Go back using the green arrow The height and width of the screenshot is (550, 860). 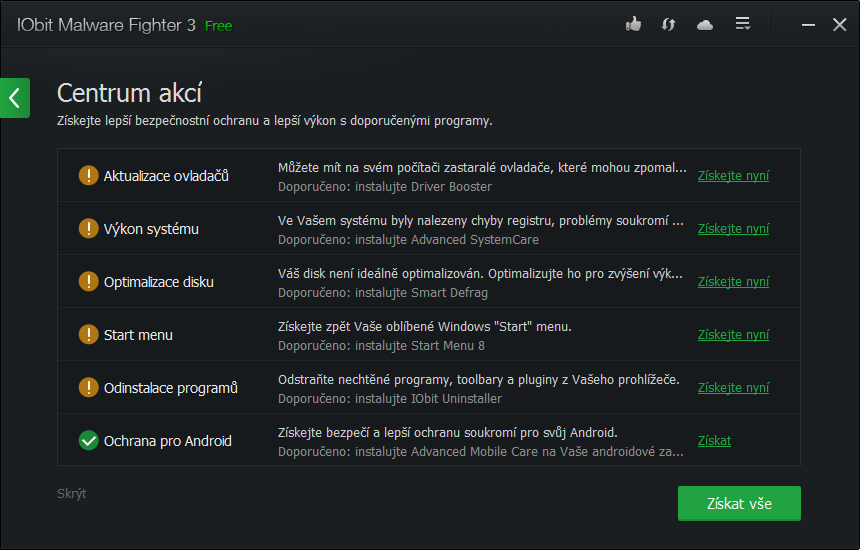14,98
